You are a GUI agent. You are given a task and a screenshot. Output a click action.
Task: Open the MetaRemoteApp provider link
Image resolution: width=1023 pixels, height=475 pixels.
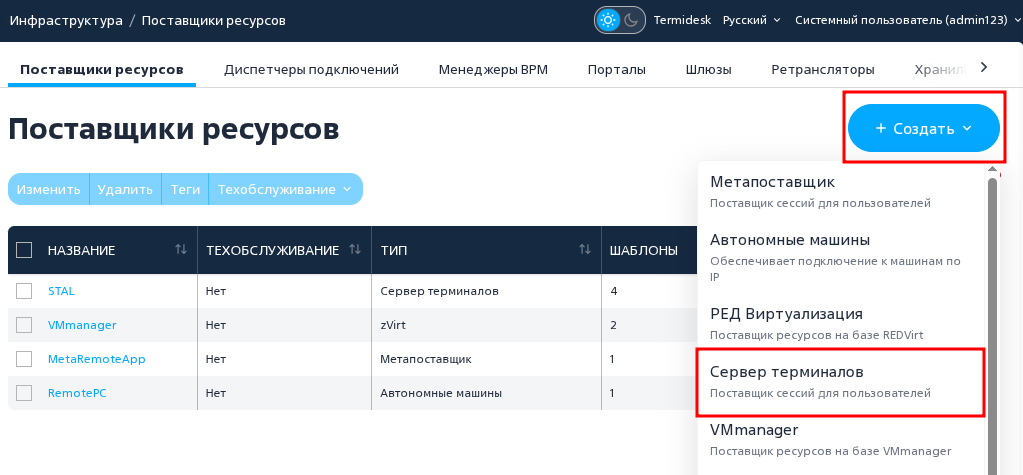(97, 359)
